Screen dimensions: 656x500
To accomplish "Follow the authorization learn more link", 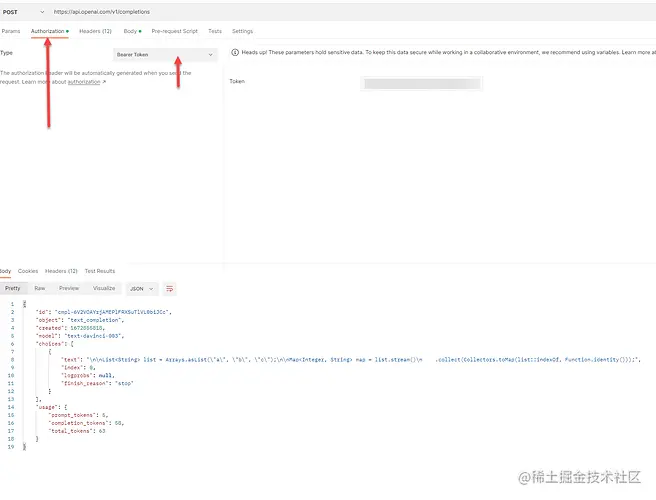I will pos(84,82).
